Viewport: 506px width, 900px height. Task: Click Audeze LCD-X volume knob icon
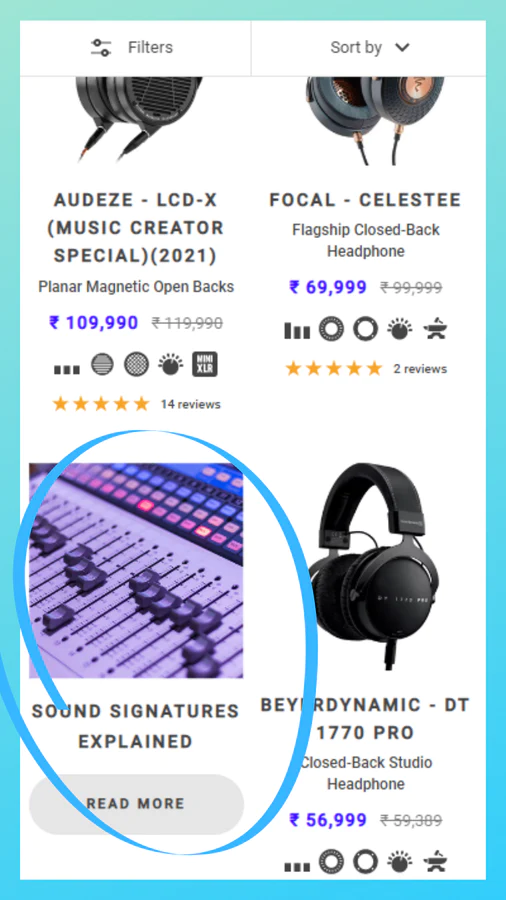[x=170, y=364]
